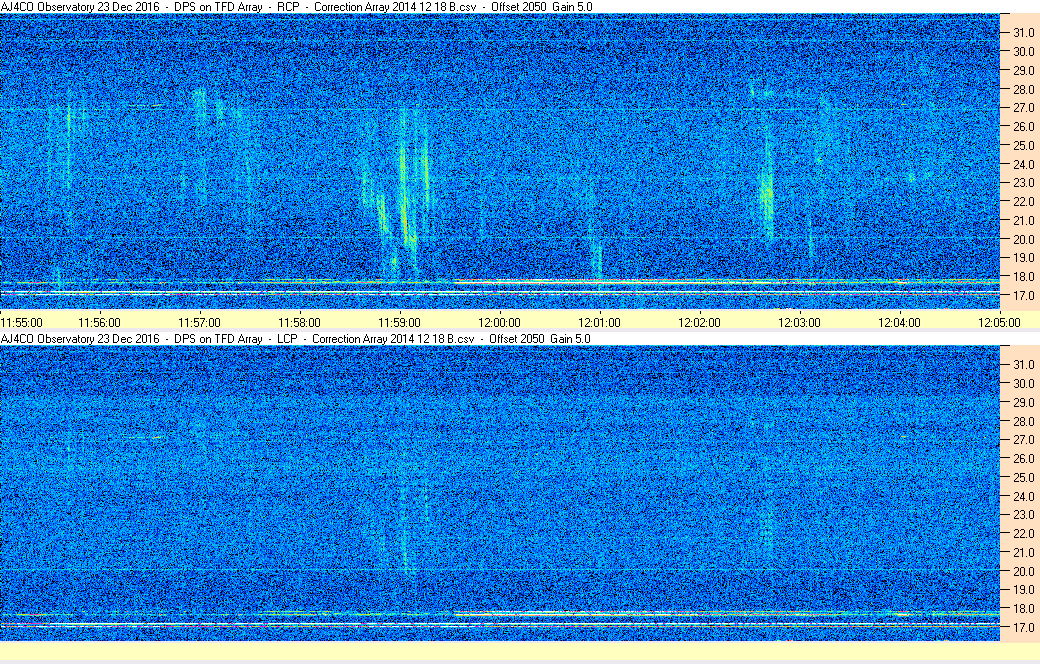Pick the 23.0 frequency label in LCP panel
1040x664 pixels.
[x=1023, y=515]
